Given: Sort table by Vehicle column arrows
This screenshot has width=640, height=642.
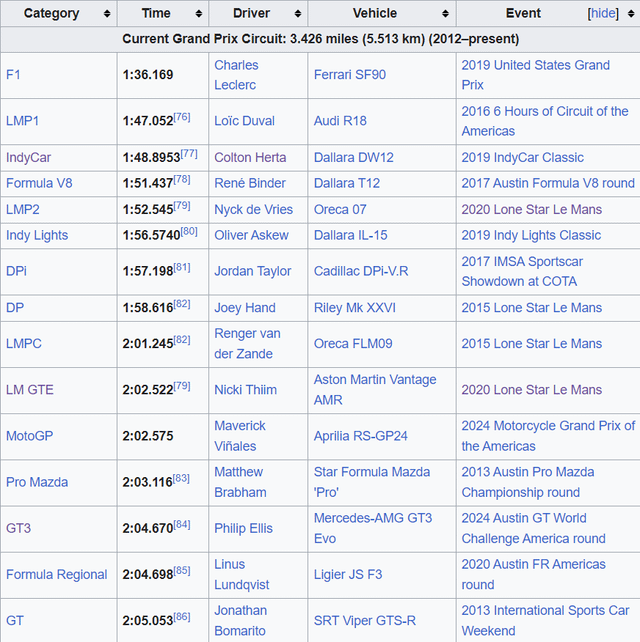Looking at the screenshot, I should 446,14.
